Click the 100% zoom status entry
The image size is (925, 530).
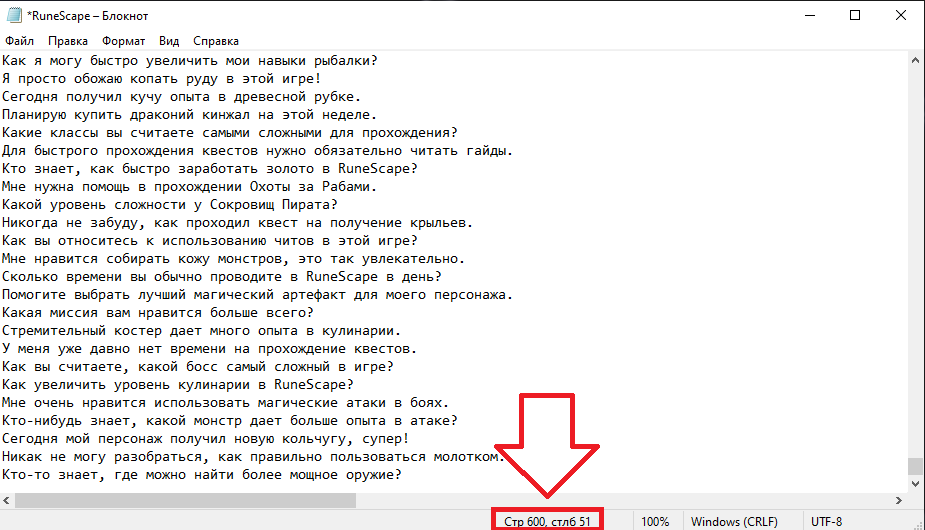pos(655,522)
